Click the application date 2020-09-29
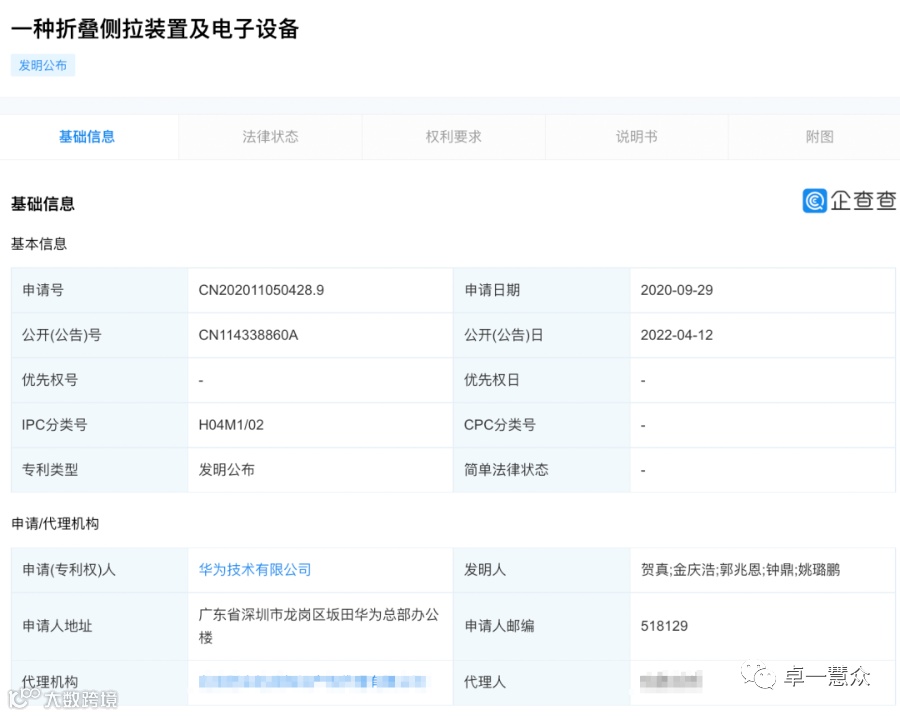Viewport: 900px width, 716px height. click(677, 290)
